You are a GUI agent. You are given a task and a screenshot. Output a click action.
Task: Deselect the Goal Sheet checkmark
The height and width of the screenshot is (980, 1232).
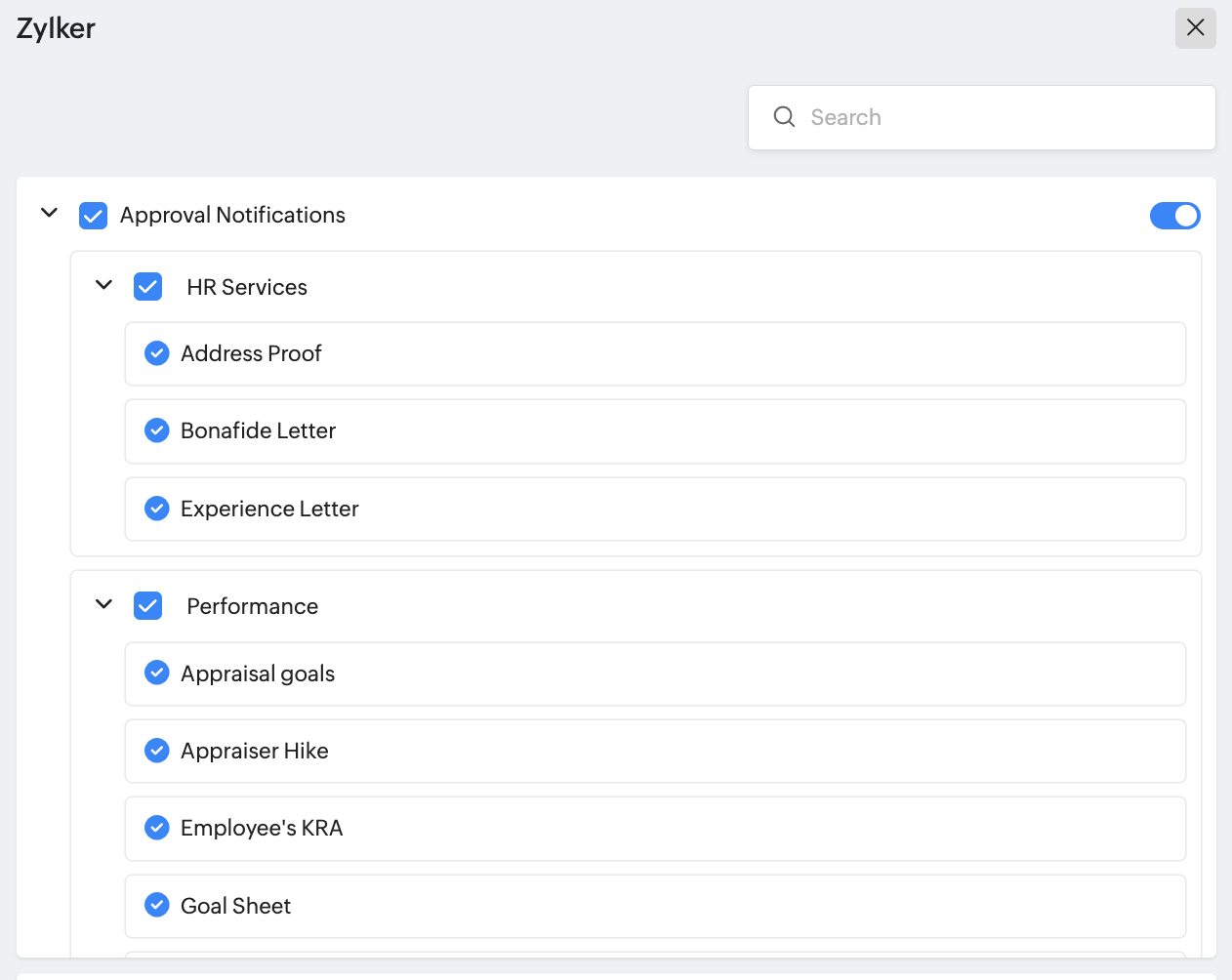point(157,906)
